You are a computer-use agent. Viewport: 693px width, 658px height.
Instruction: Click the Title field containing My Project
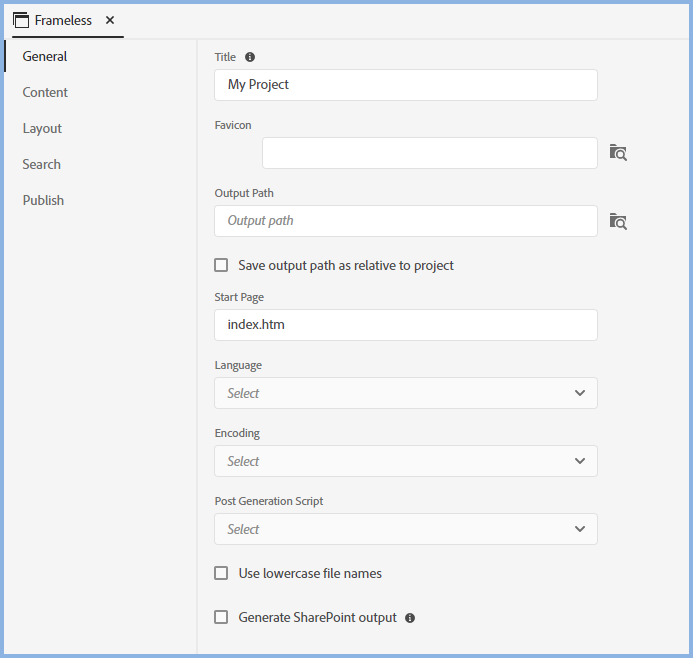pyautogui.click(x=405, y=85)
